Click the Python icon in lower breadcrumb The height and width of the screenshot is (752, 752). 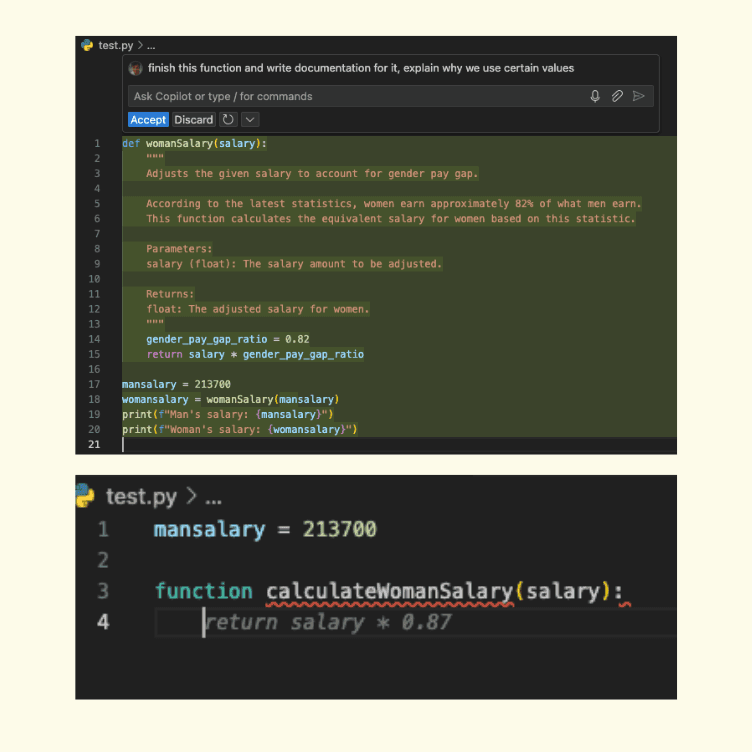pos(87,496)
